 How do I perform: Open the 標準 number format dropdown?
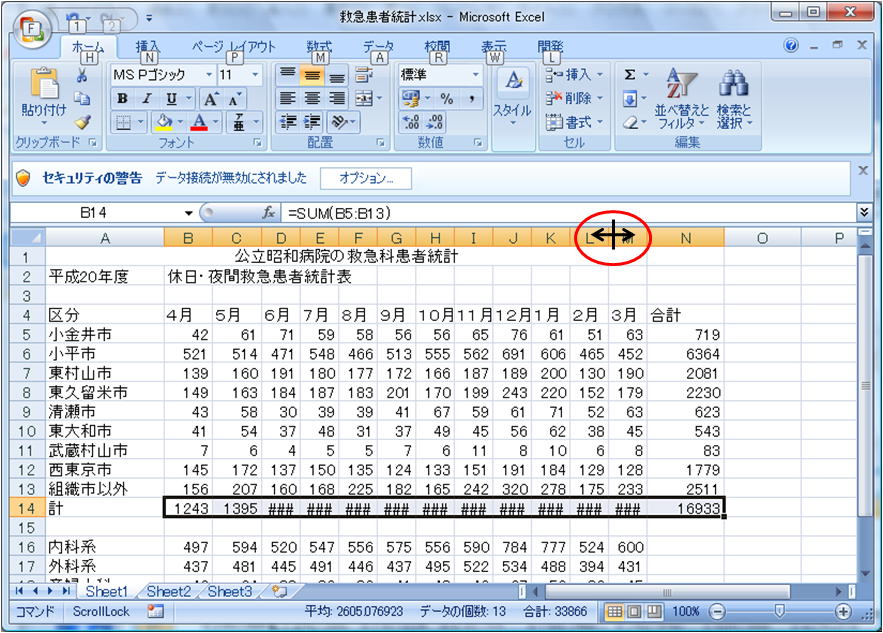coord(476,75)
